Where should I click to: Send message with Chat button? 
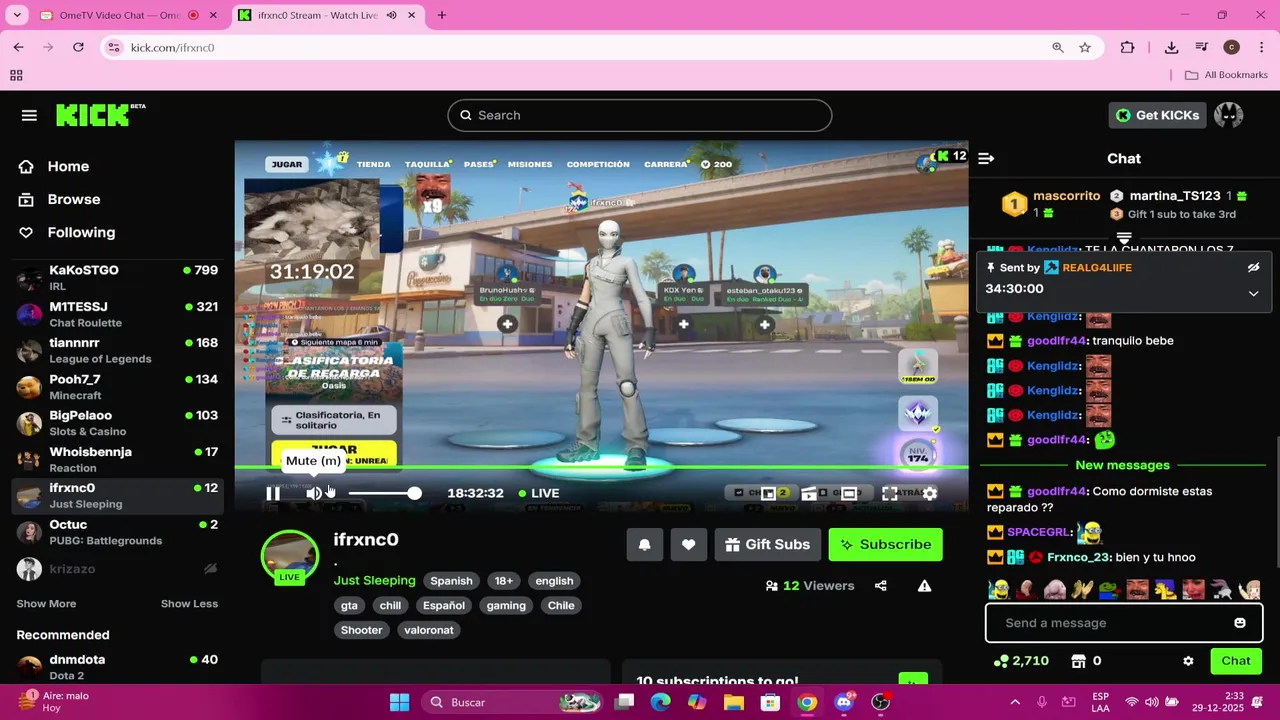(x=1236, y=661)
